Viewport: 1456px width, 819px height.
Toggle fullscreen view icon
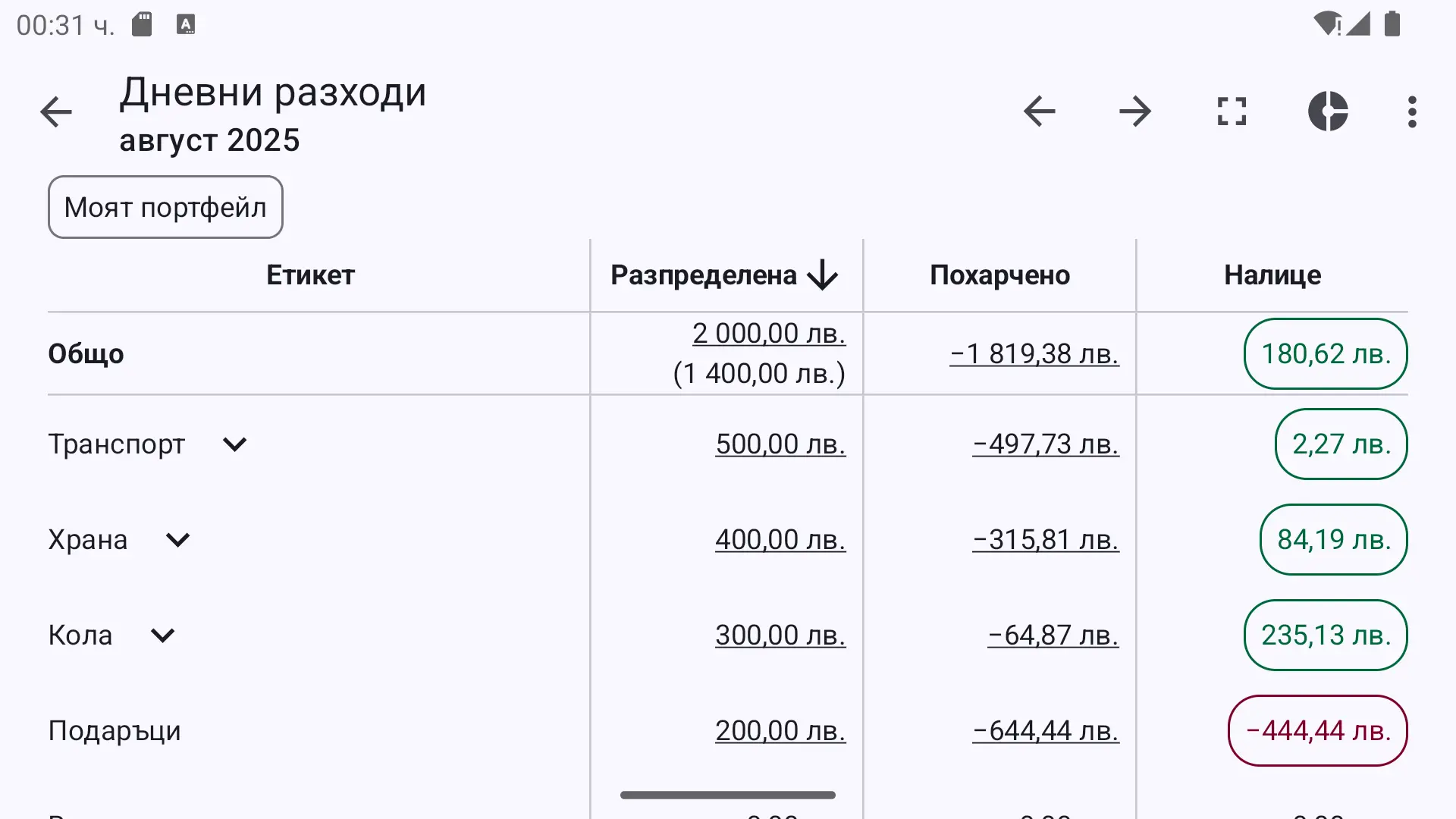point(1232,111)
